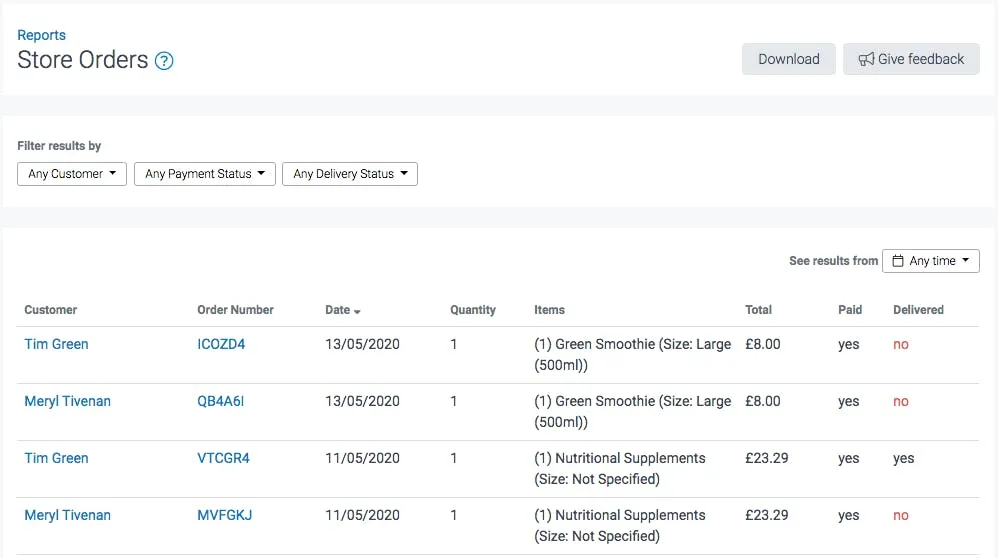
Task: Click paid status 'yes' for order QB4A6I
Action: click(848, 402)
